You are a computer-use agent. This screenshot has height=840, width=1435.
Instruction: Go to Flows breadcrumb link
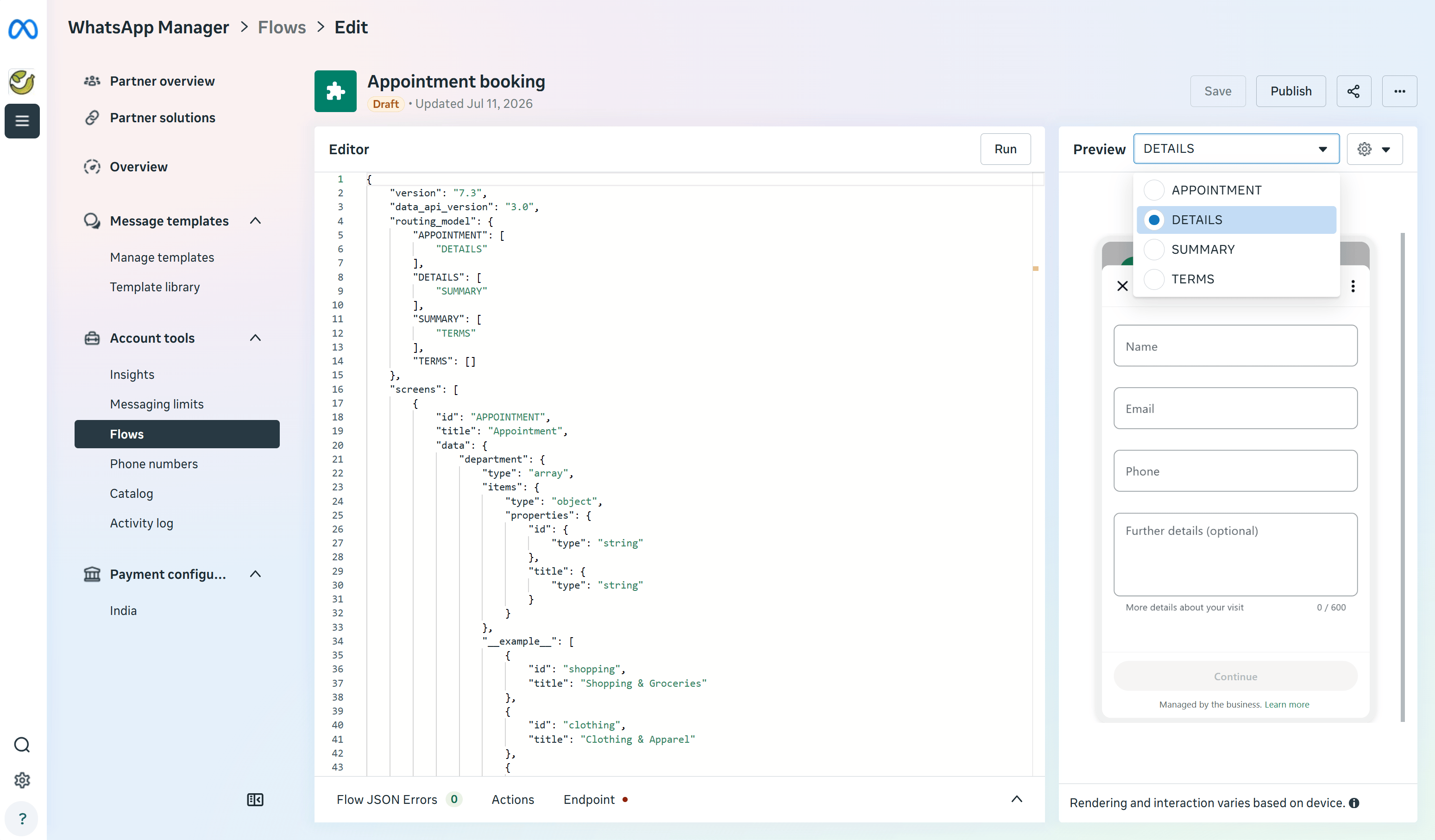coord(281,27)
